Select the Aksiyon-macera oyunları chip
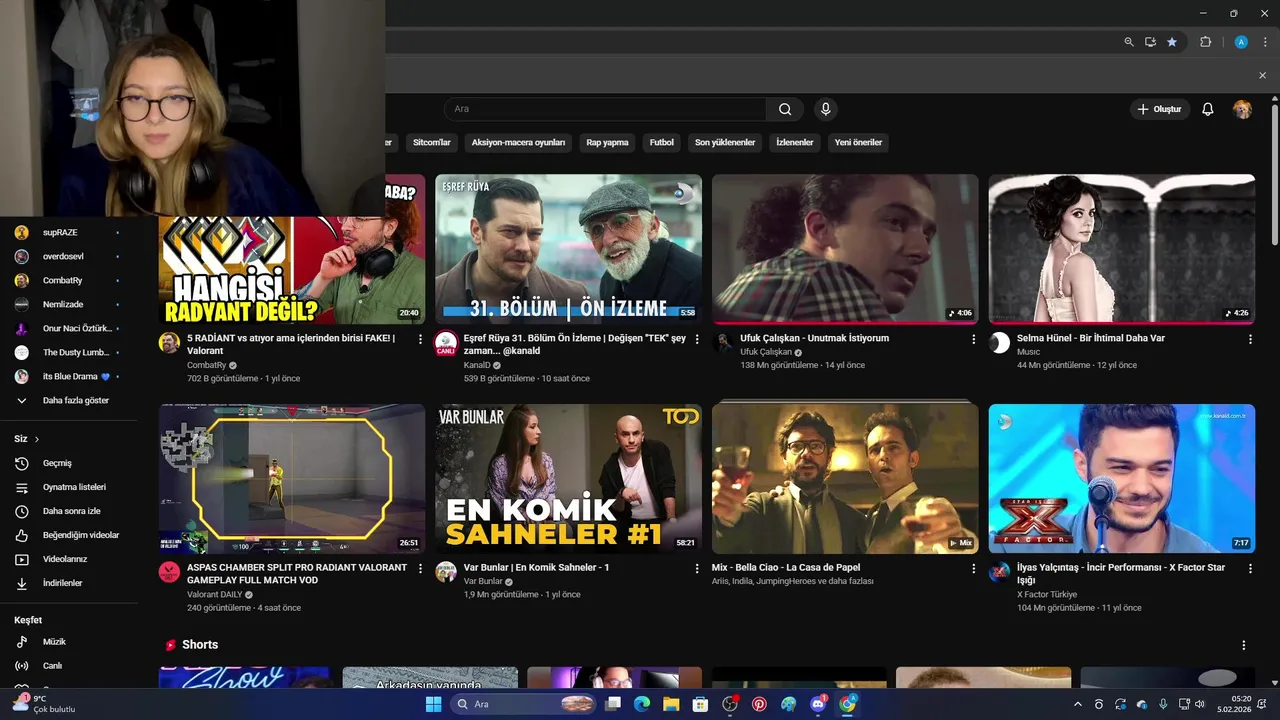The height and width of the screenshot is (720, 1280). tap(518, 142)
